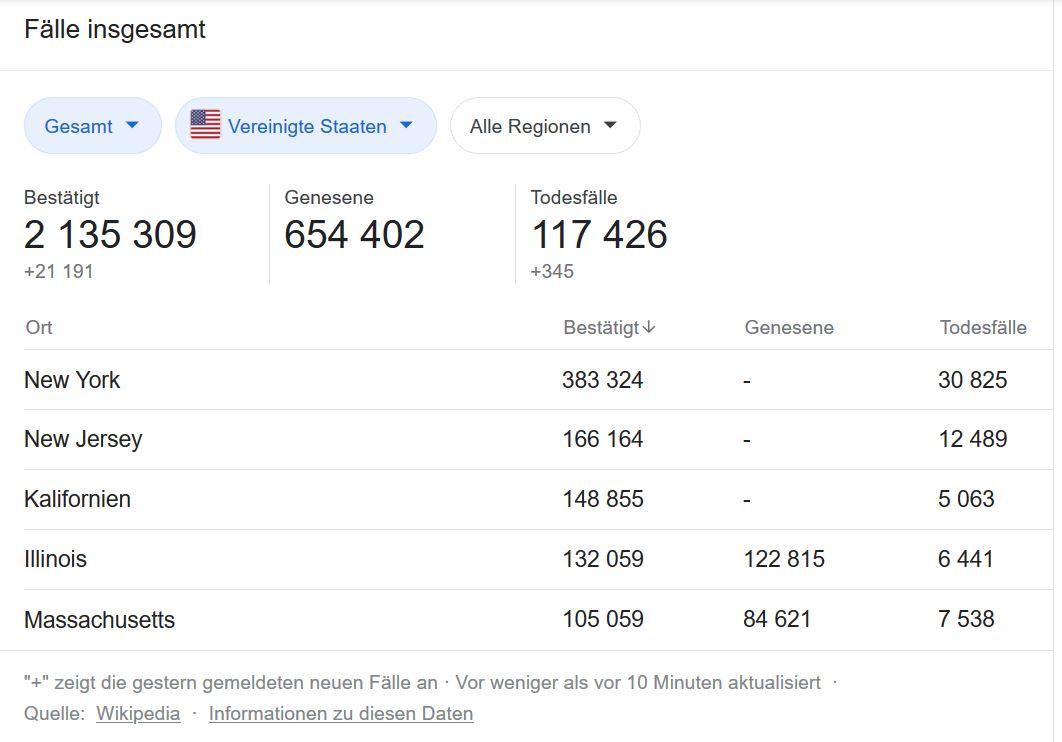
Task: Click the Bestätigt column header
Action: tap(600, 327)
